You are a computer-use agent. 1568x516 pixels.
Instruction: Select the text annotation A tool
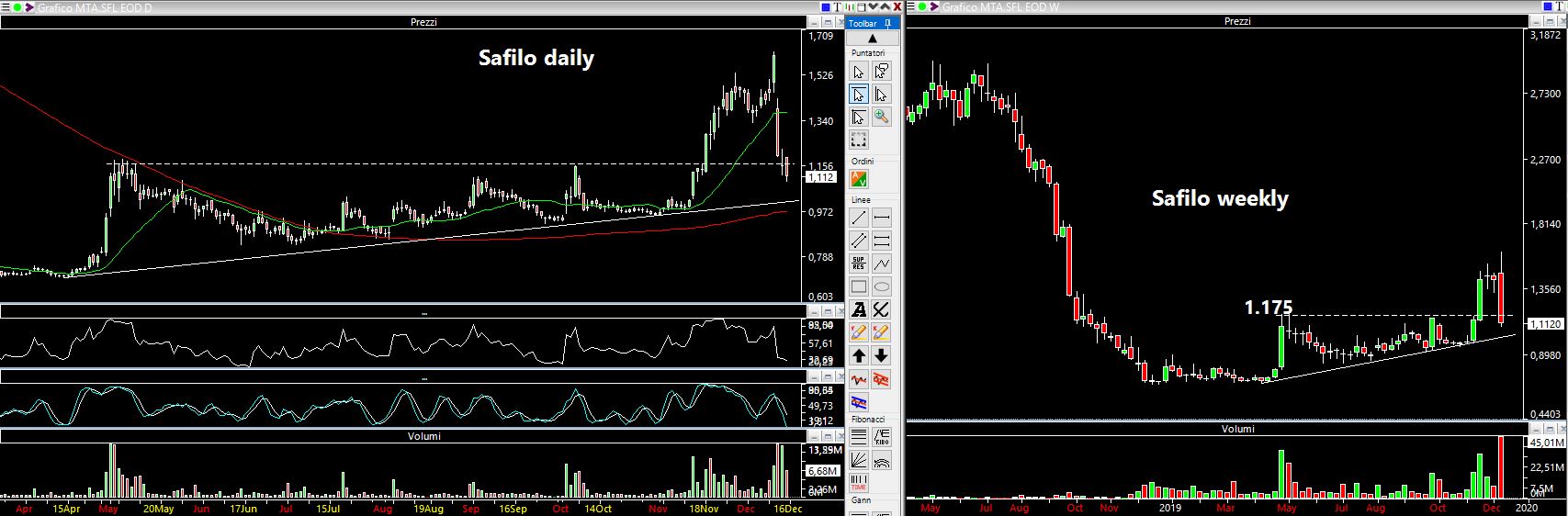coord(859,309)
